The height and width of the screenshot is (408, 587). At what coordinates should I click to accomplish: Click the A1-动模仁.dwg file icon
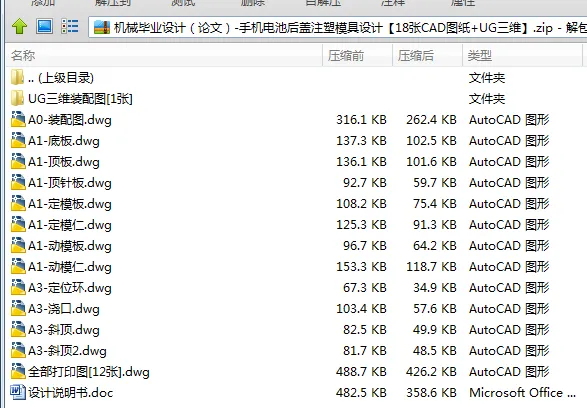(x=18, y=266)
